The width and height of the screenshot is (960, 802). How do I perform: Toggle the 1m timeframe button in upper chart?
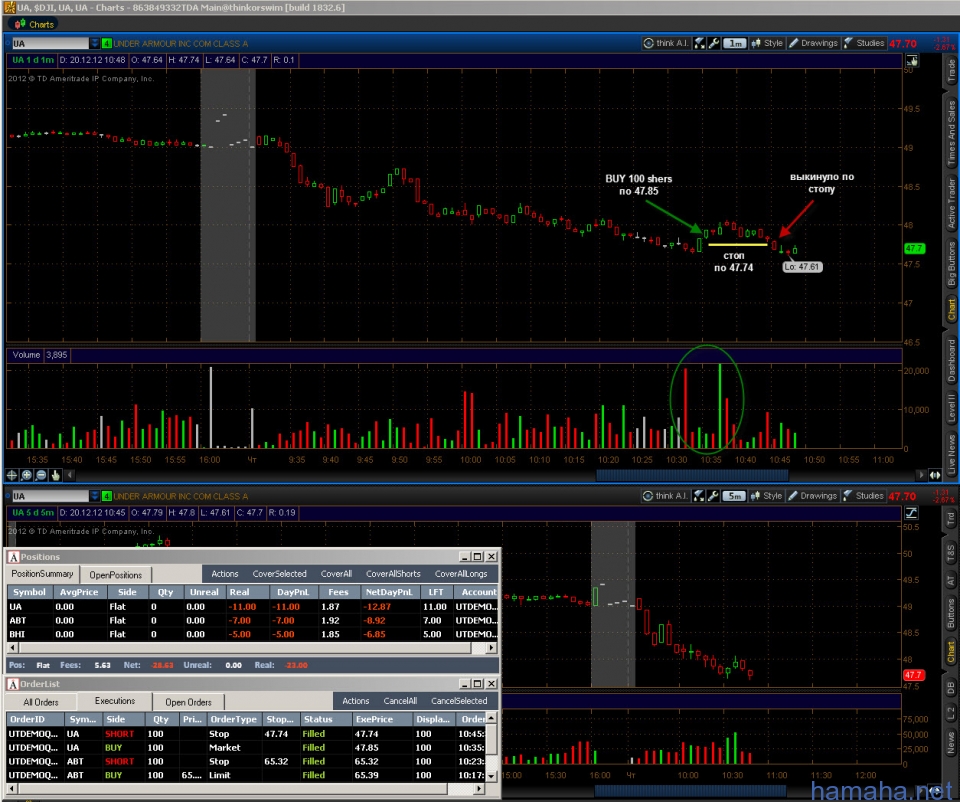(735, 43)
